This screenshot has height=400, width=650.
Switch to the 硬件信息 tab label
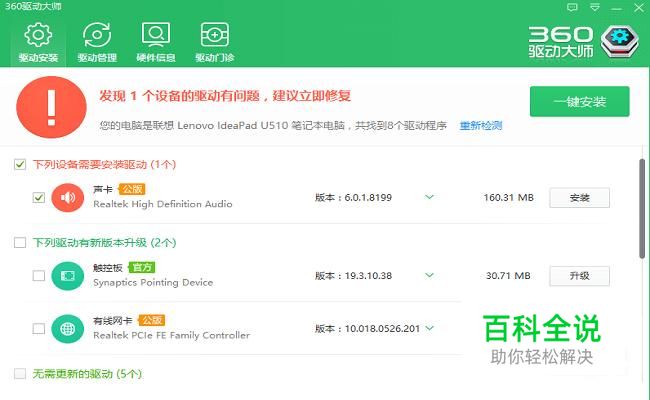[x=156, y=58]
